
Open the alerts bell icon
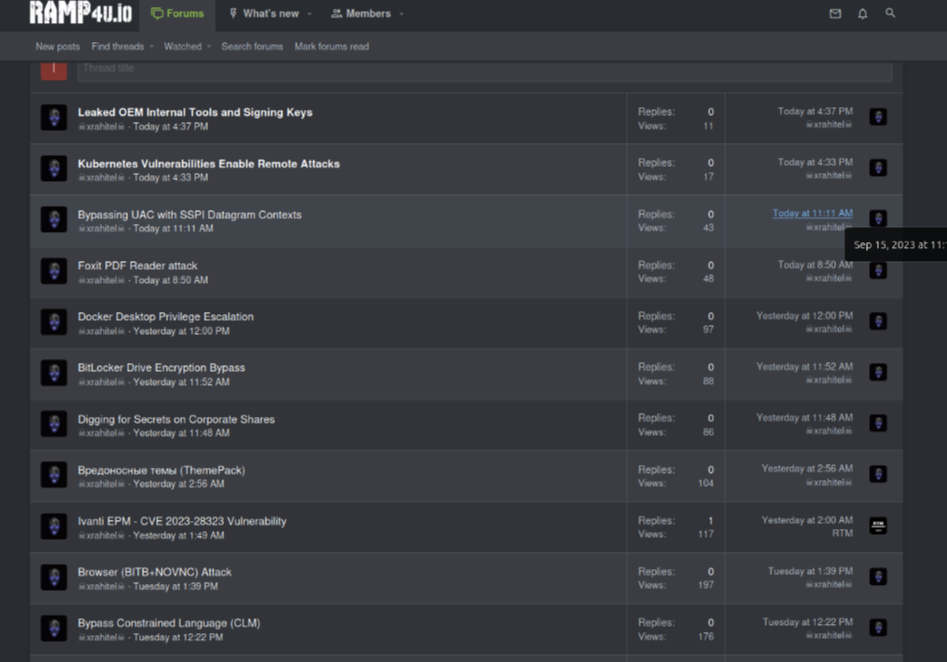862,14
